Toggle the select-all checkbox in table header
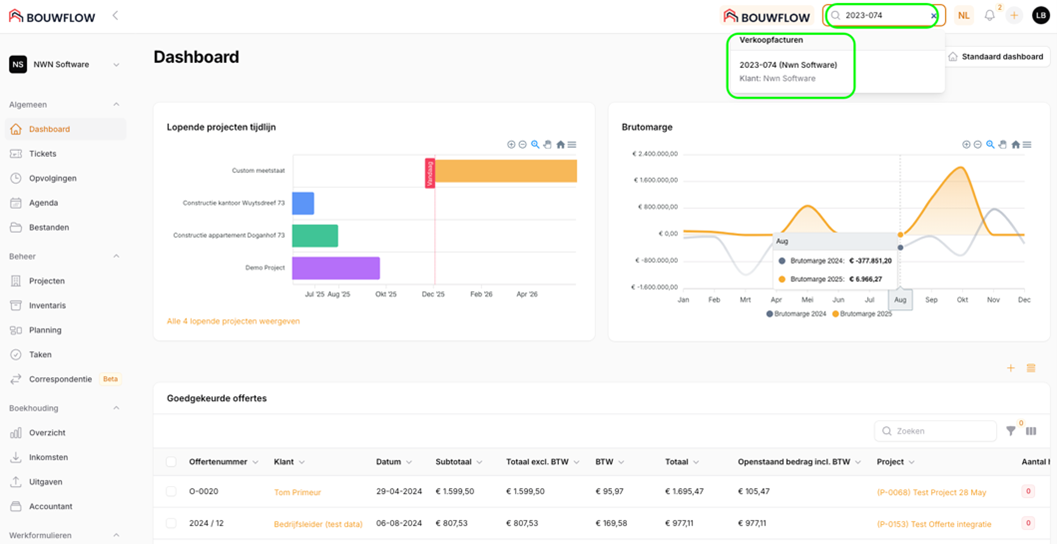1057x544 pixels. click(171, 462)
